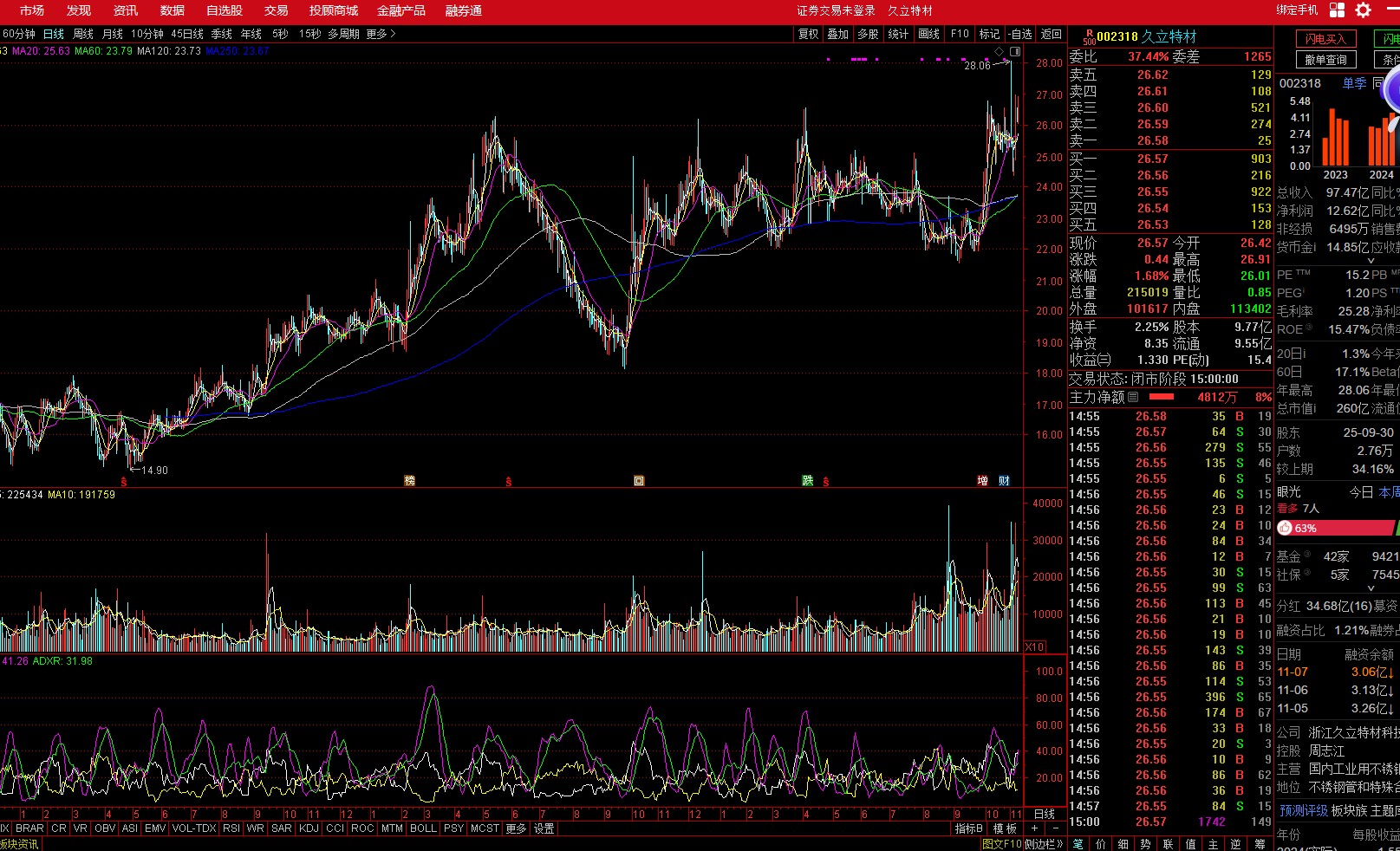Open the 模板 template selector
1400x851 pixels.
point(1005,828)
